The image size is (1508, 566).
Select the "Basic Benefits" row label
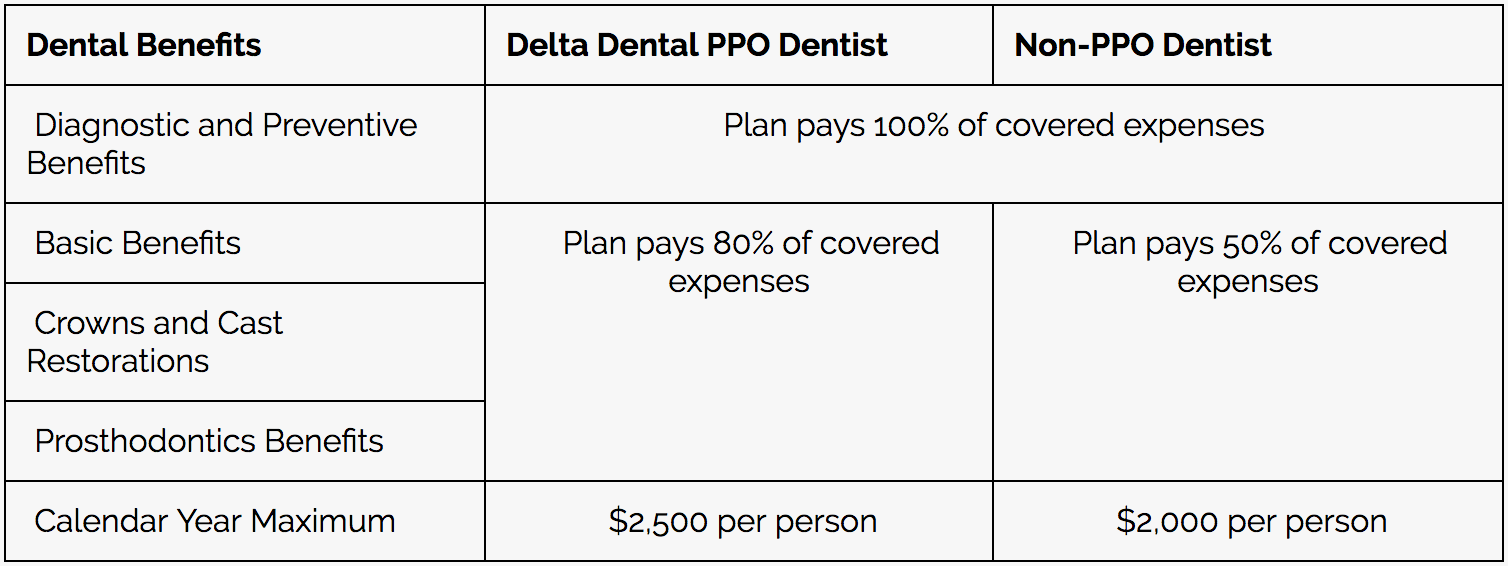(138, 243)
